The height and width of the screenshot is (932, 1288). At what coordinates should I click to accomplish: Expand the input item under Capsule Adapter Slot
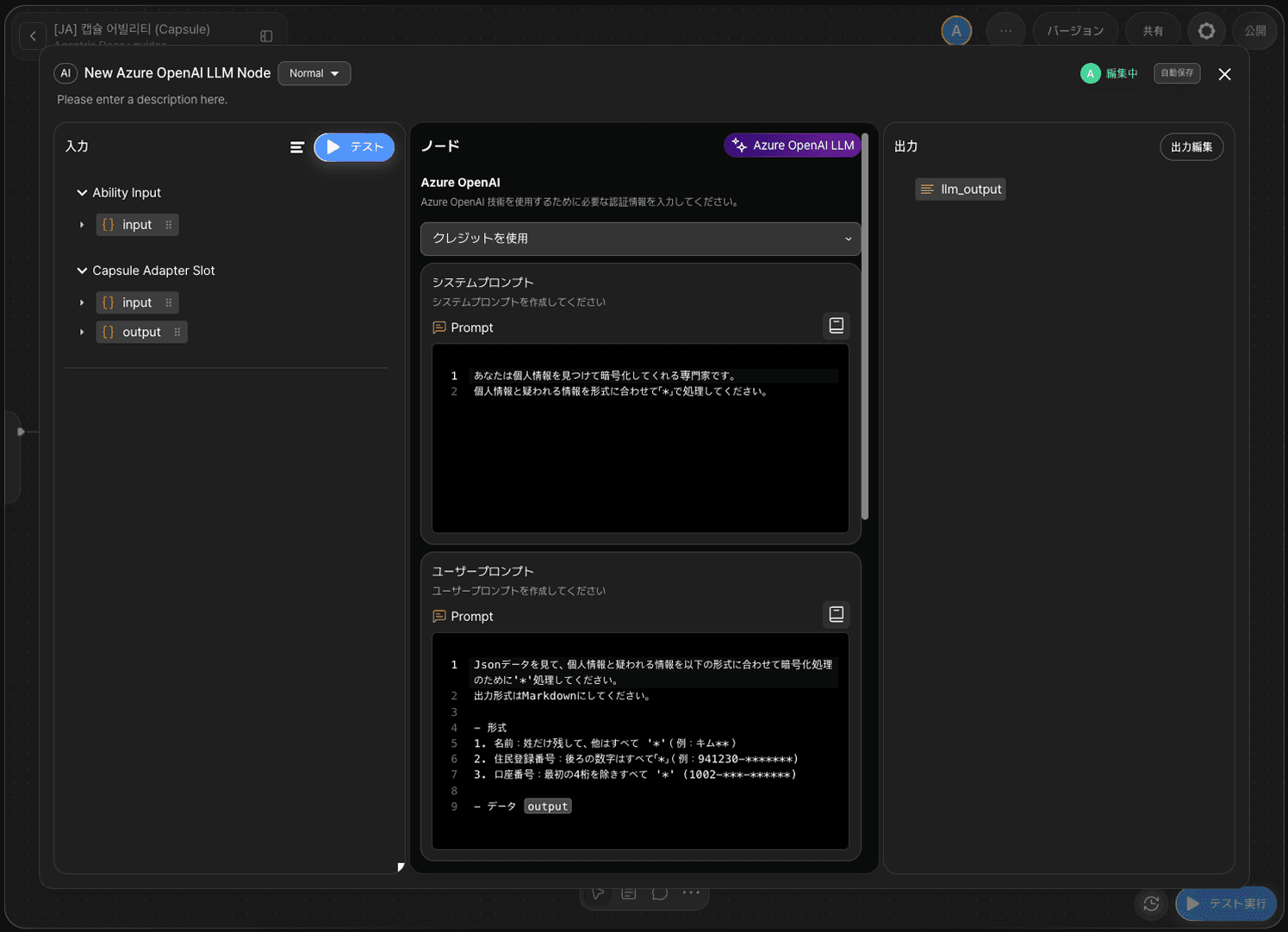click(82, 302)
